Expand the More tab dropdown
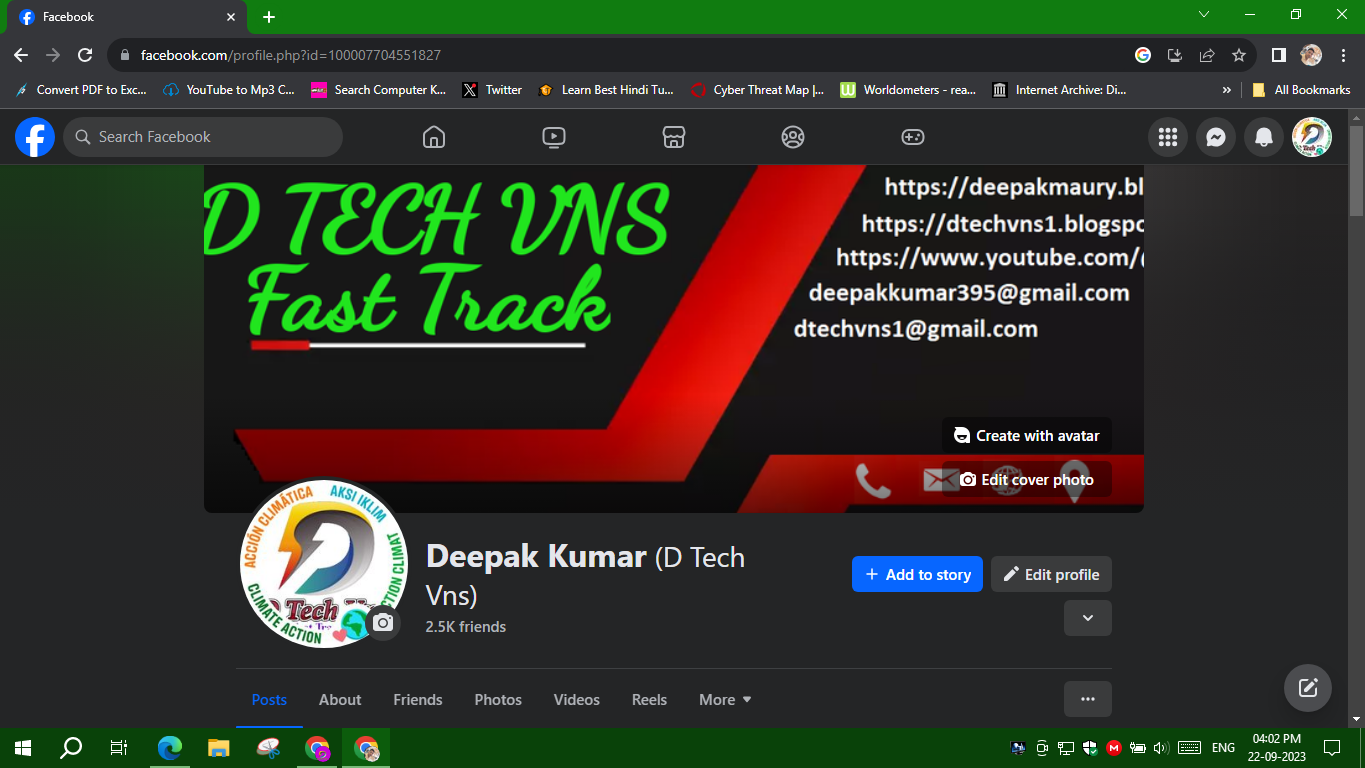Viewport: 1365px width, 768px height. point(725,700)
